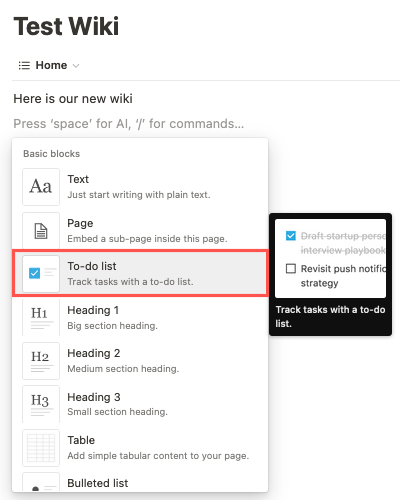Insert a Heading 1 block

[140, 317]
